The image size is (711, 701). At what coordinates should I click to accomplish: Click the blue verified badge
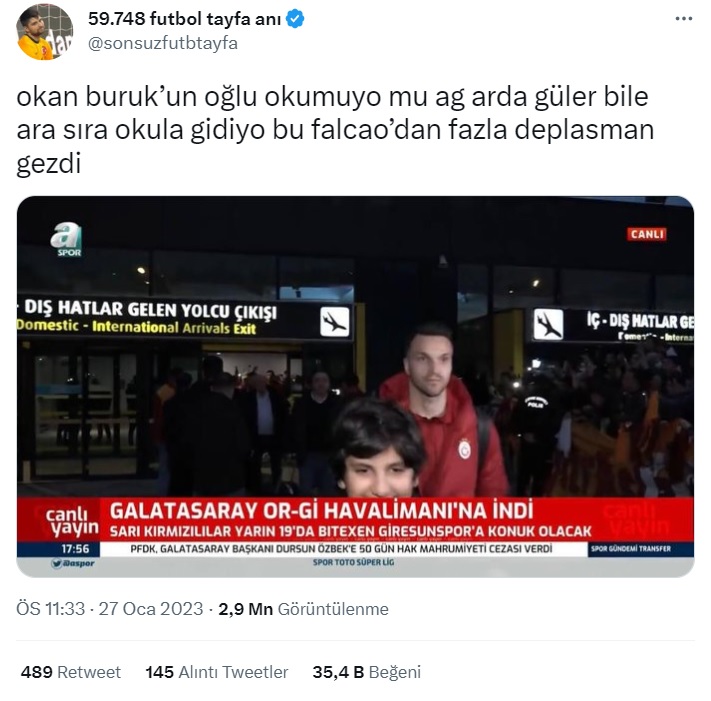coord(295,19)
